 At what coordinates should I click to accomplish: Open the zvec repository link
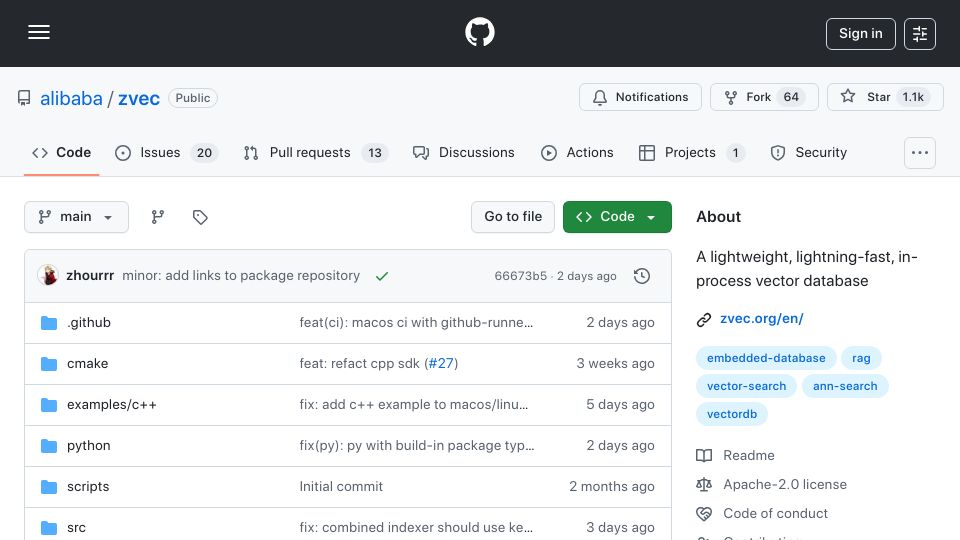139,99
